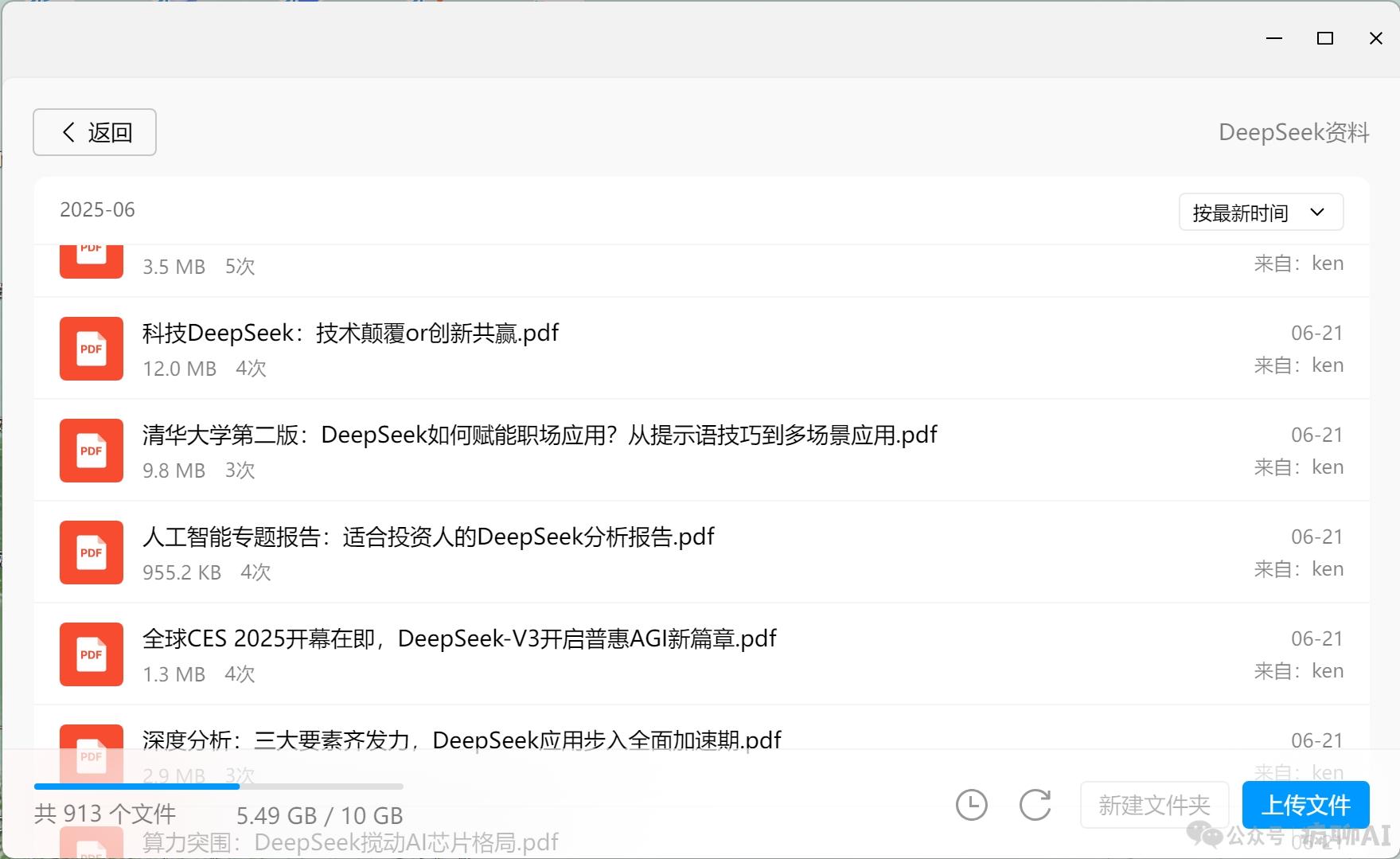The width and height of the screenshot is (1400, 859).
Task: Click the DeepSeek资料 folder title
Action: pos(1294,132)
